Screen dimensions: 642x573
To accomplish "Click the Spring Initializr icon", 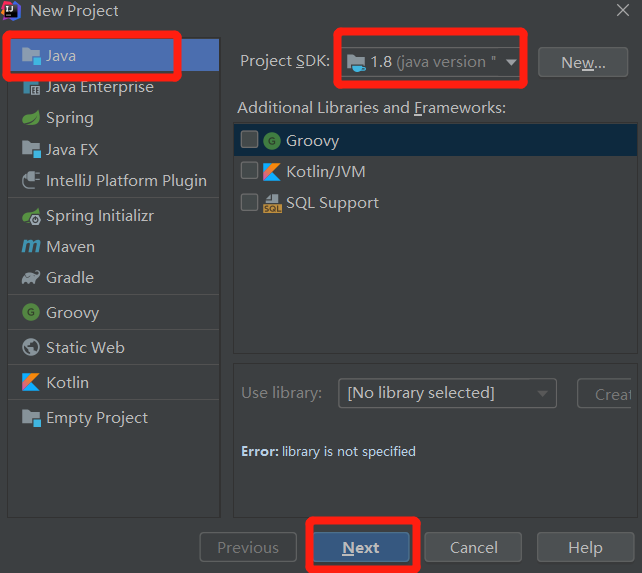I will pos(30,216).
